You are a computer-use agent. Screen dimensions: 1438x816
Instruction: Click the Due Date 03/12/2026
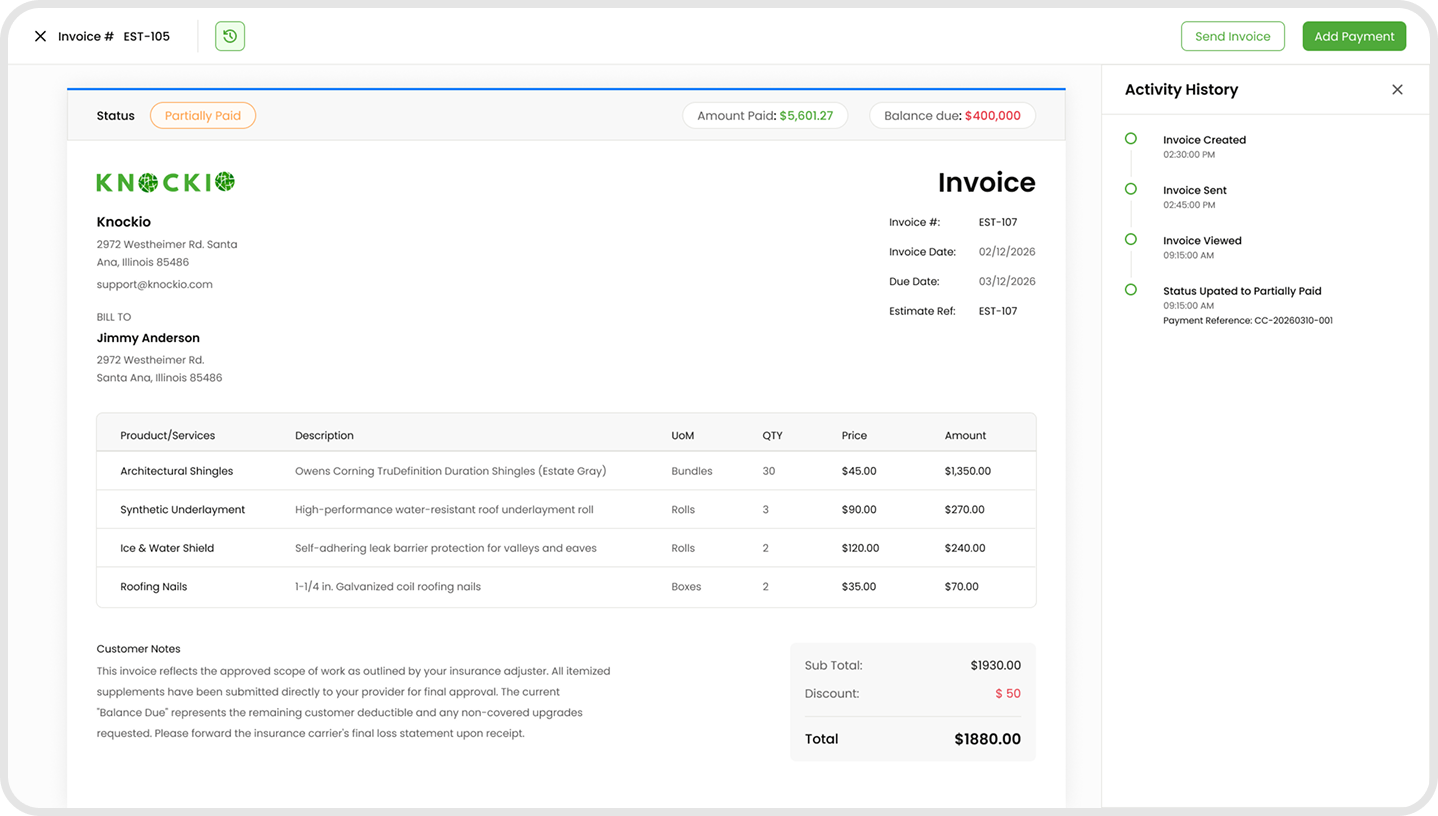1007,282
